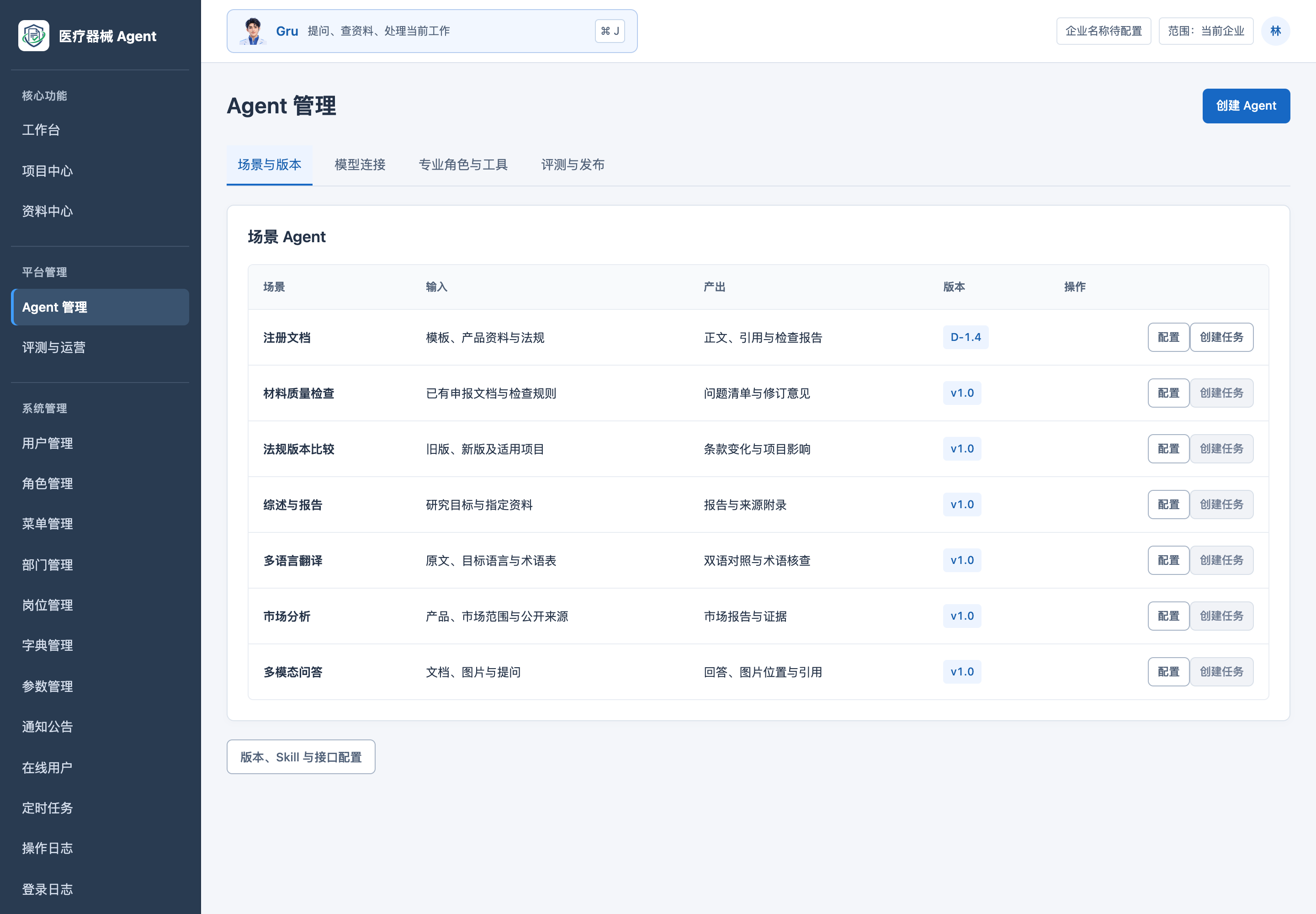Image resolution: width=1316 pixels, height=914 pixels.
Task: Click 配置 for 多模态问答
Action: click(1168, 672)
